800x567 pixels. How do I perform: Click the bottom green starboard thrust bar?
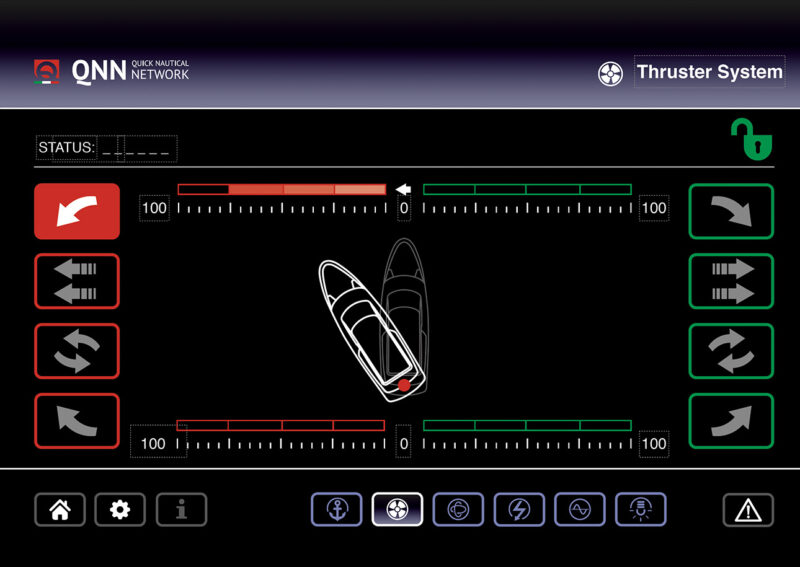(528, 426)
